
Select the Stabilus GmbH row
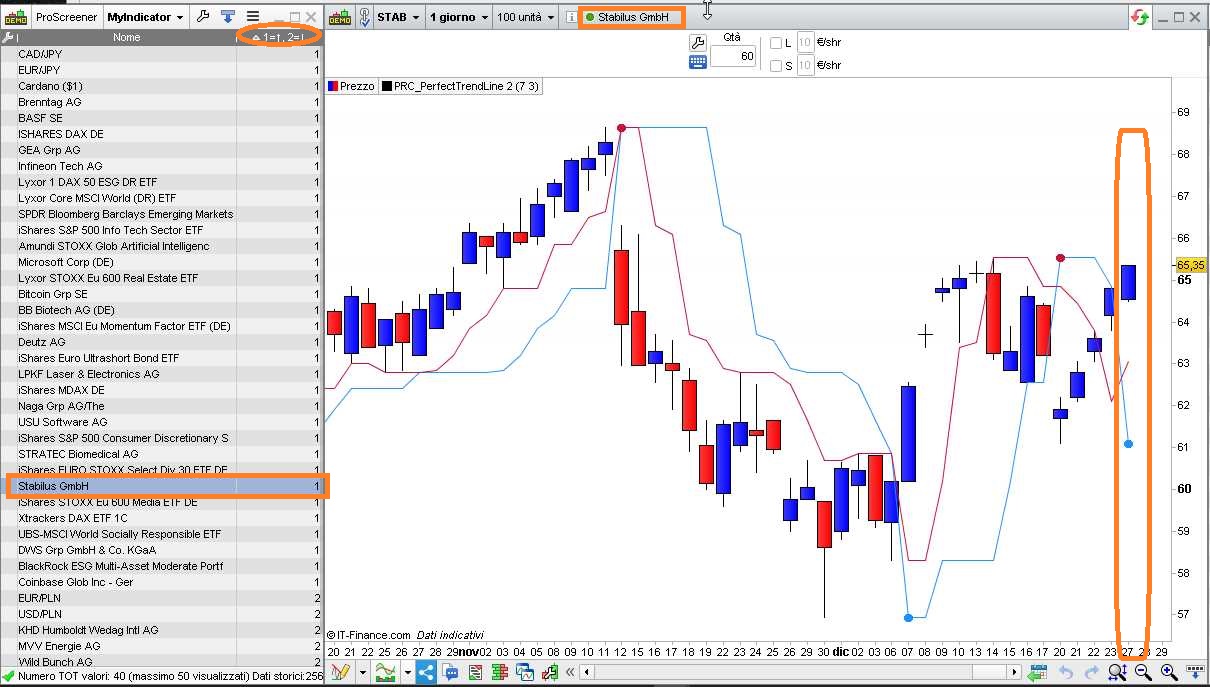click(x=162, y=486)
